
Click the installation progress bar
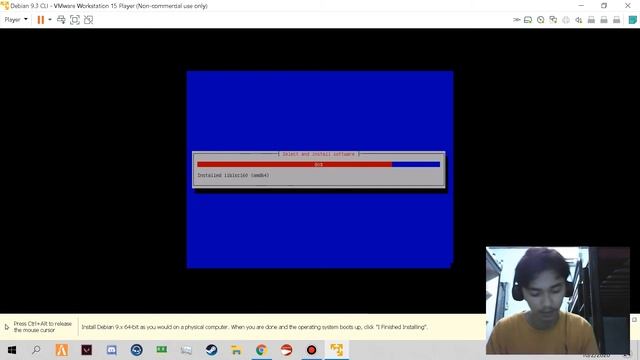318,164
